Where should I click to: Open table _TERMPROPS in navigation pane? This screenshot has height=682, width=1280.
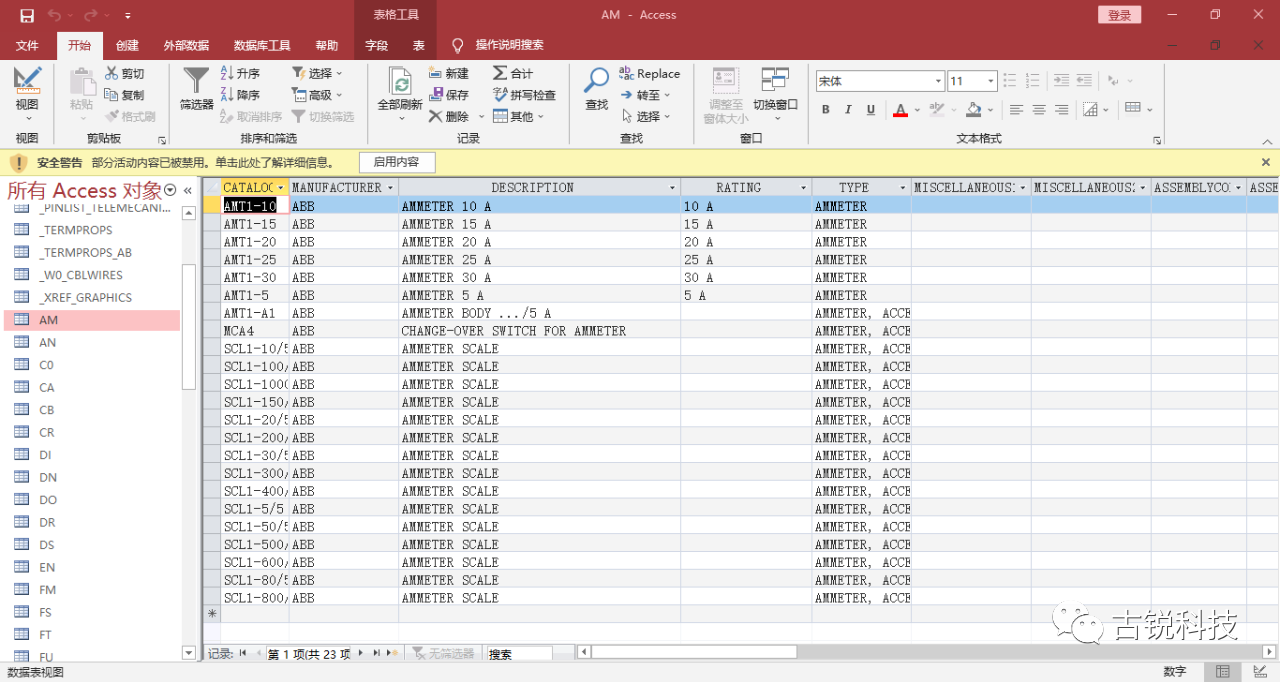pos(92,230)
